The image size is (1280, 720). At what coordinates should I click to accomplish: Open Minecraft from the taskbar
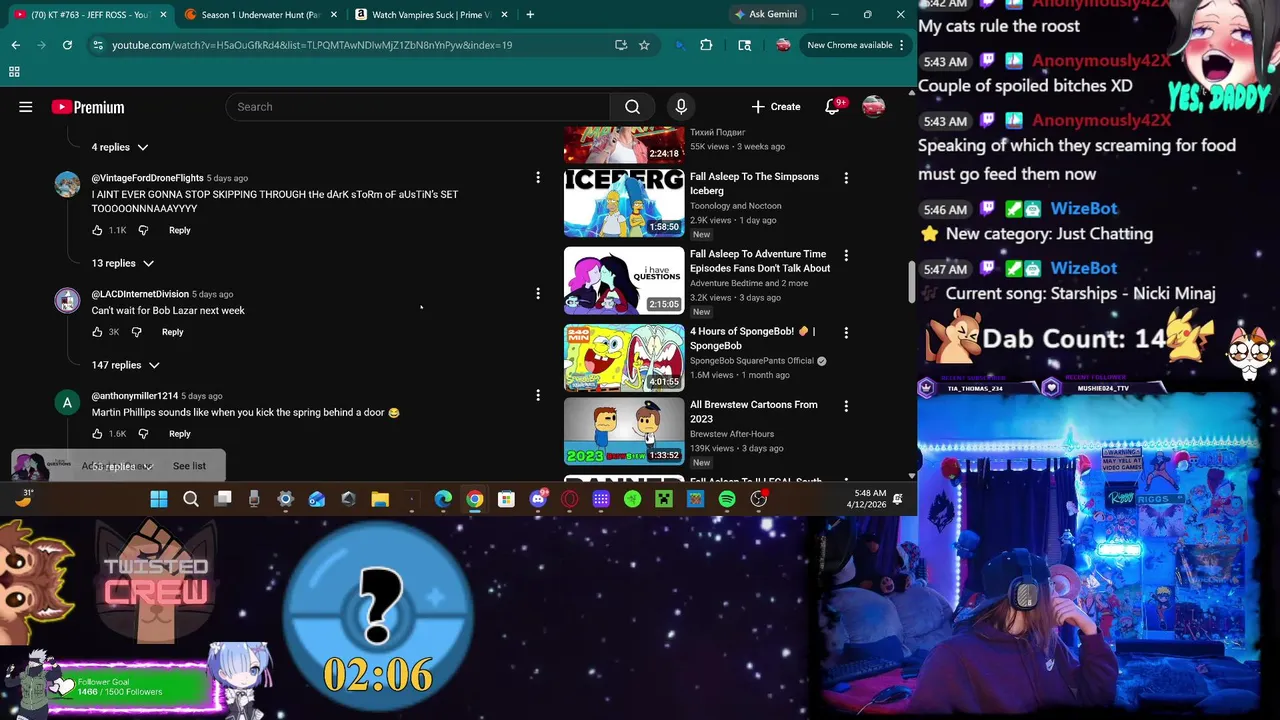664,499
